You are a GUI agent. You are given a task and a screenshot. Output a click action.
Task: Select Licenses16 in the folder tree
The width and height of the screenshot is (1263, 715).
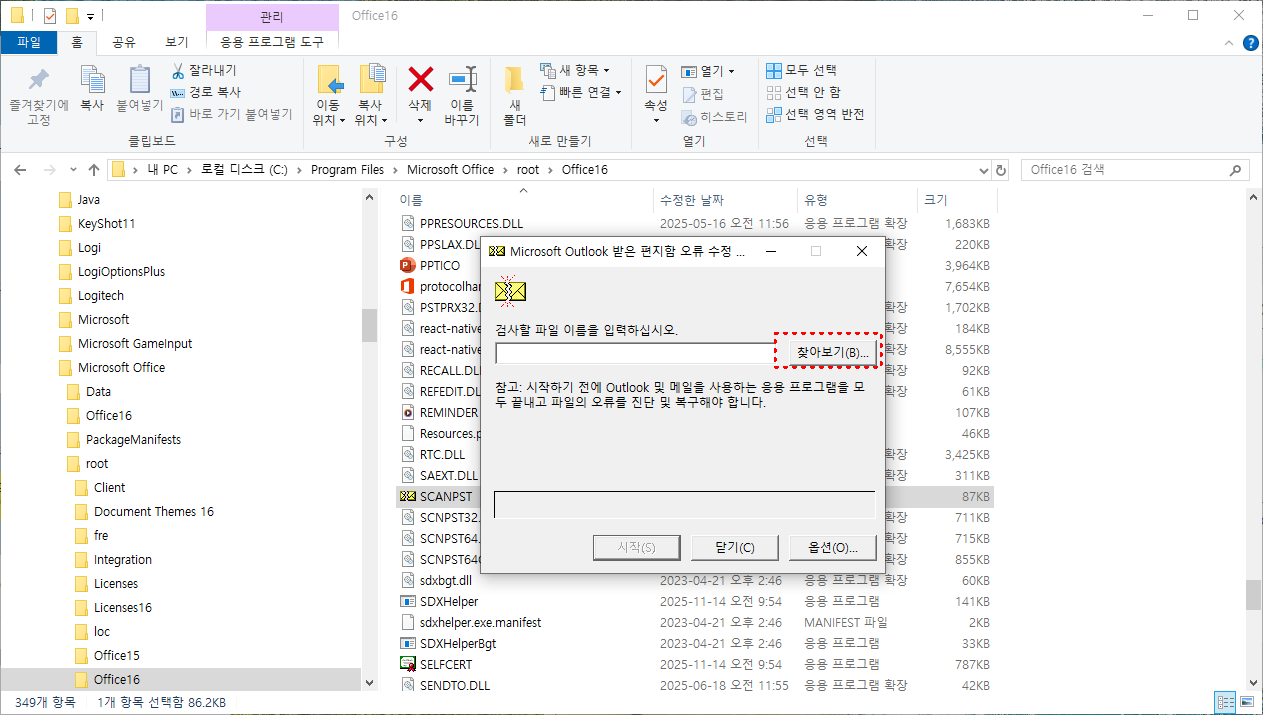click(123, 607)
